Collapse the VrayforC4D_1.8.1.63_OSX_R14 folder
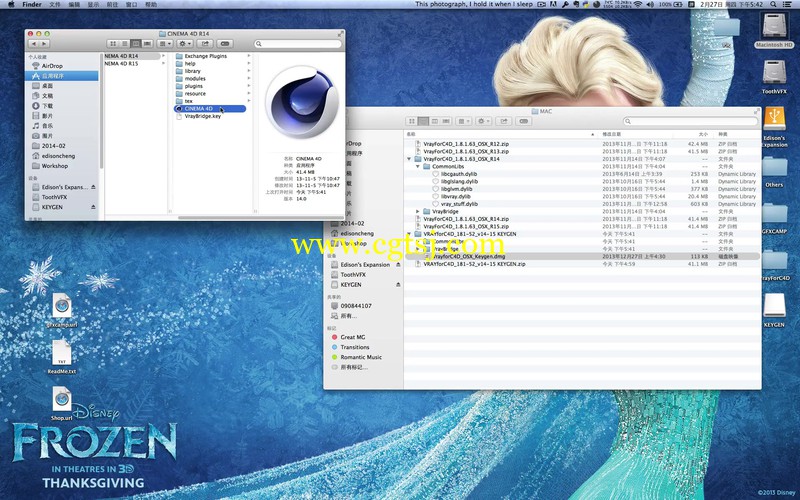The height and width of the screenshot is (500, 800). (409, 159)
